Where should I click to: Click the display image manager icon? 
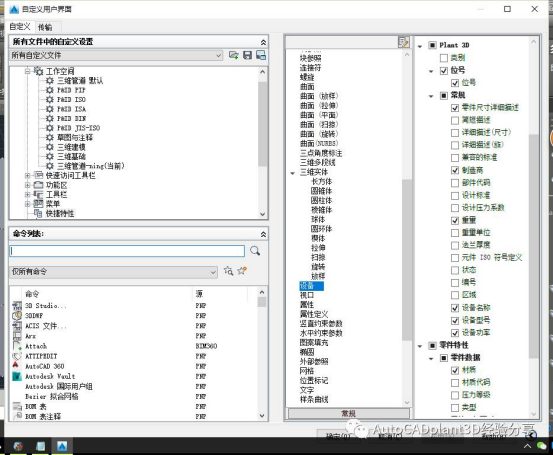[261, 55]
